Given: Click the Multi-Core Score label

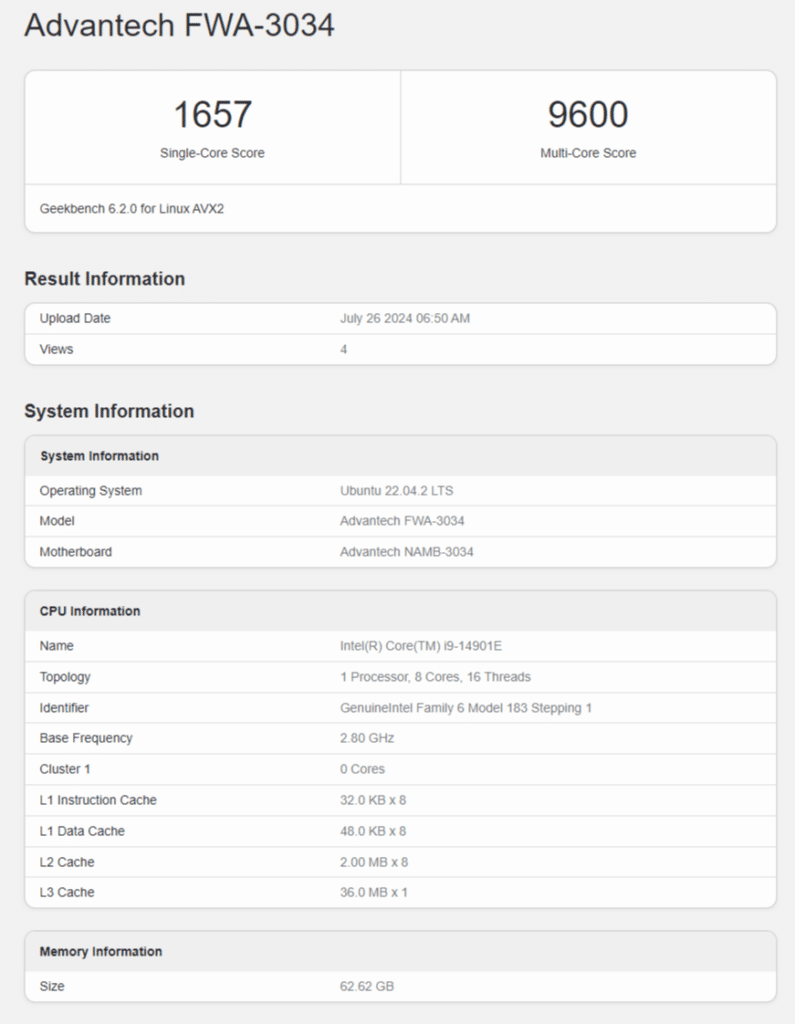Looking at the screenshot, I should [x=588, y=153].
